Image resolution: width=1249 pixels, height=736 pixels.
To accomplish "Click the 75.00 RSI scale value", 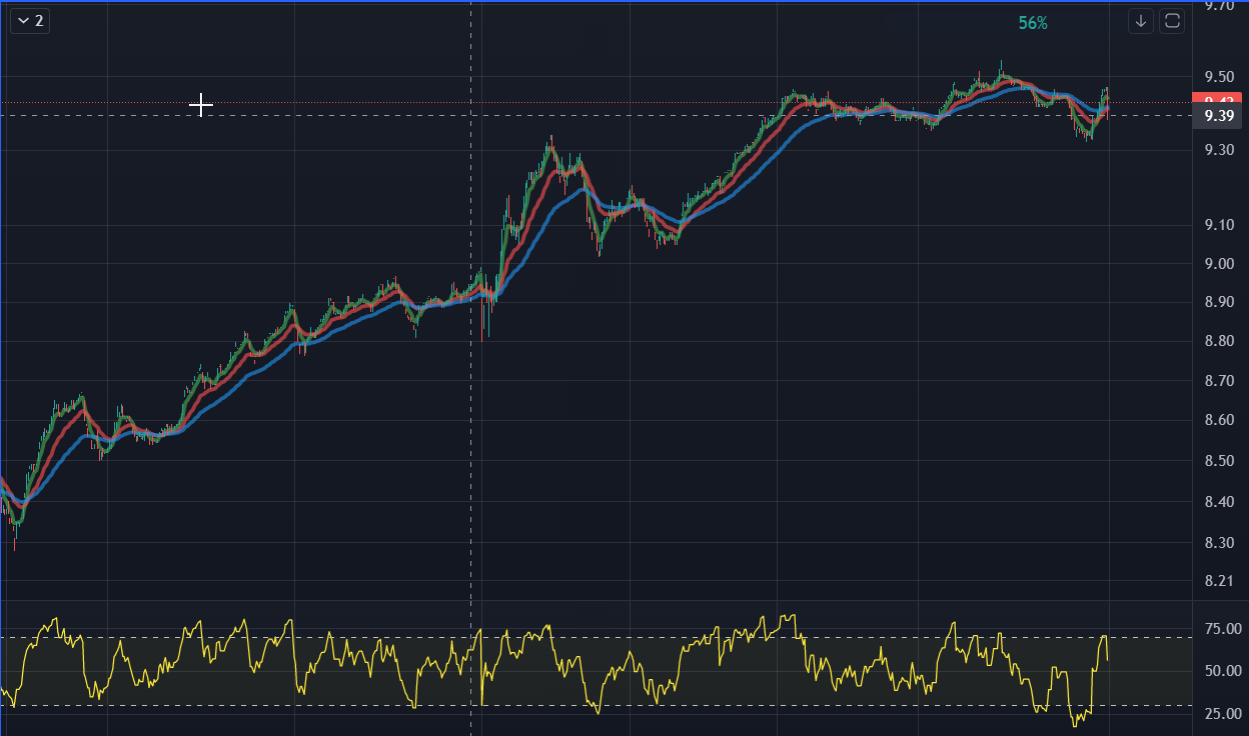I will pyautogui.click(x=1222, y=629).
